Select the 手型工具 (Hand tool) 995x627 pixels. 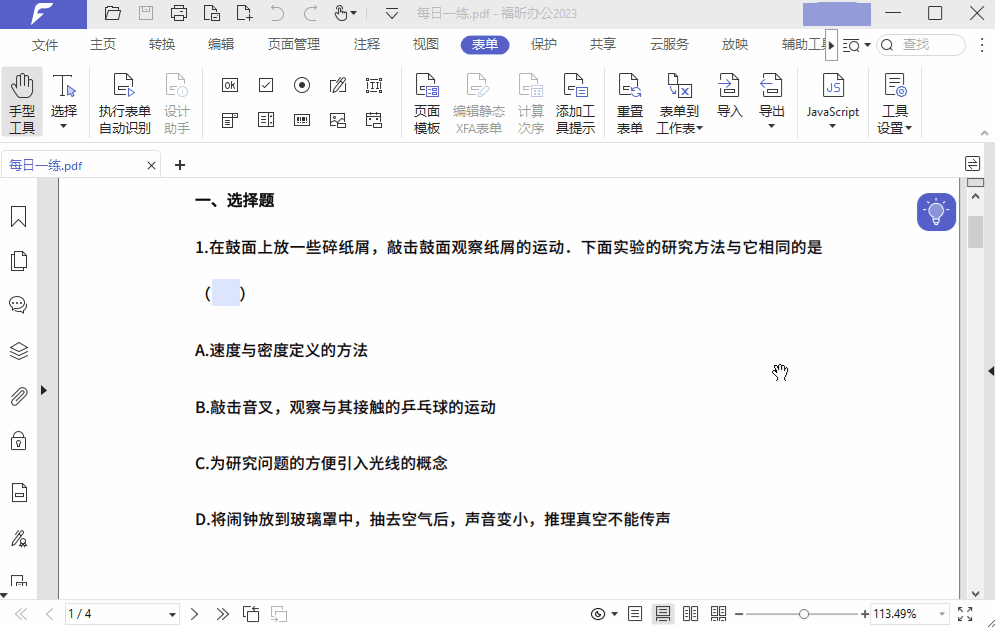(21, 100)
